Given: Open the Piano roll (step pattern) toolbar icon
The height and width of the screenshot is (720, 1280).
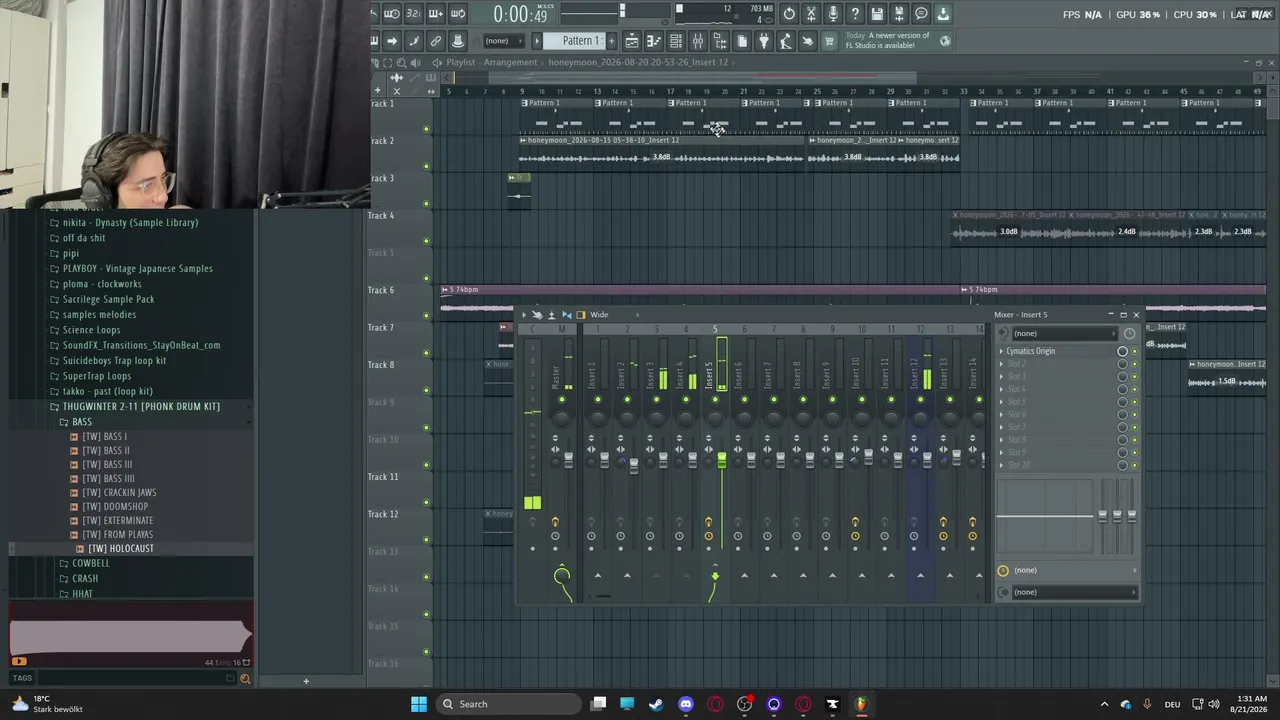Looking at the screenshot, I should click(654, 41).
